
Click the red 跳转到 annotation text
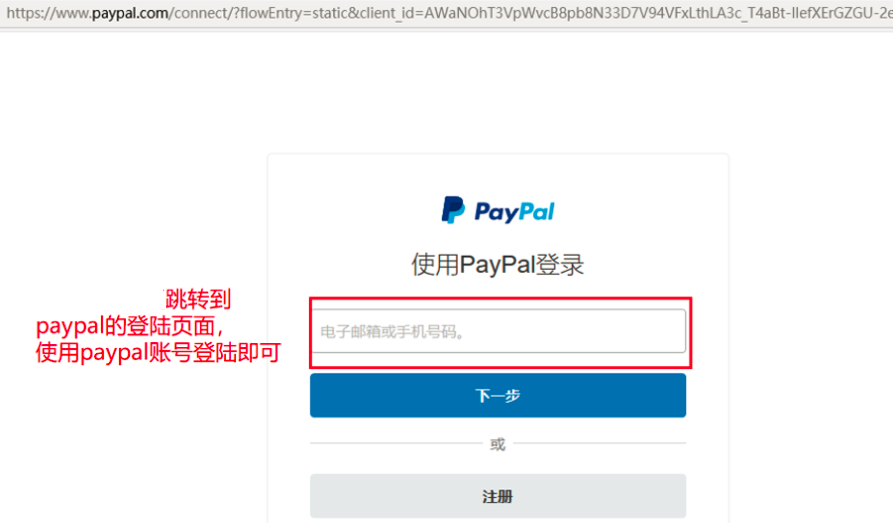(198, 299)
